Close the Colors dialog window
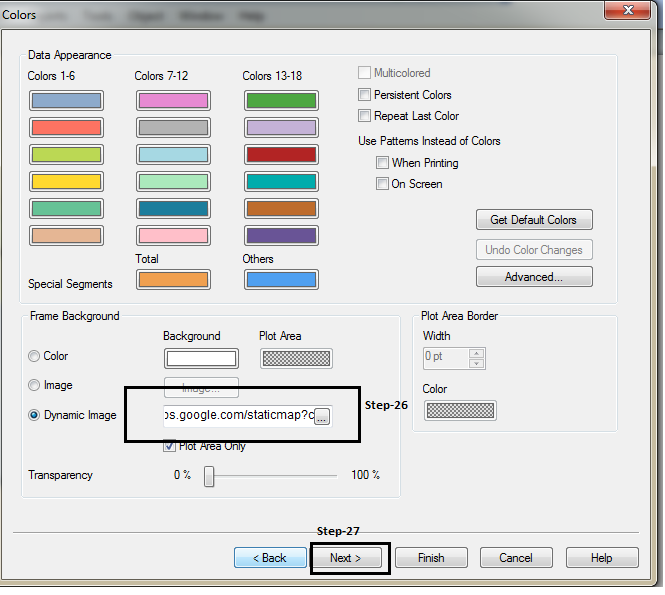The width and height of the screenshot is (665, 595). [627, 10]
